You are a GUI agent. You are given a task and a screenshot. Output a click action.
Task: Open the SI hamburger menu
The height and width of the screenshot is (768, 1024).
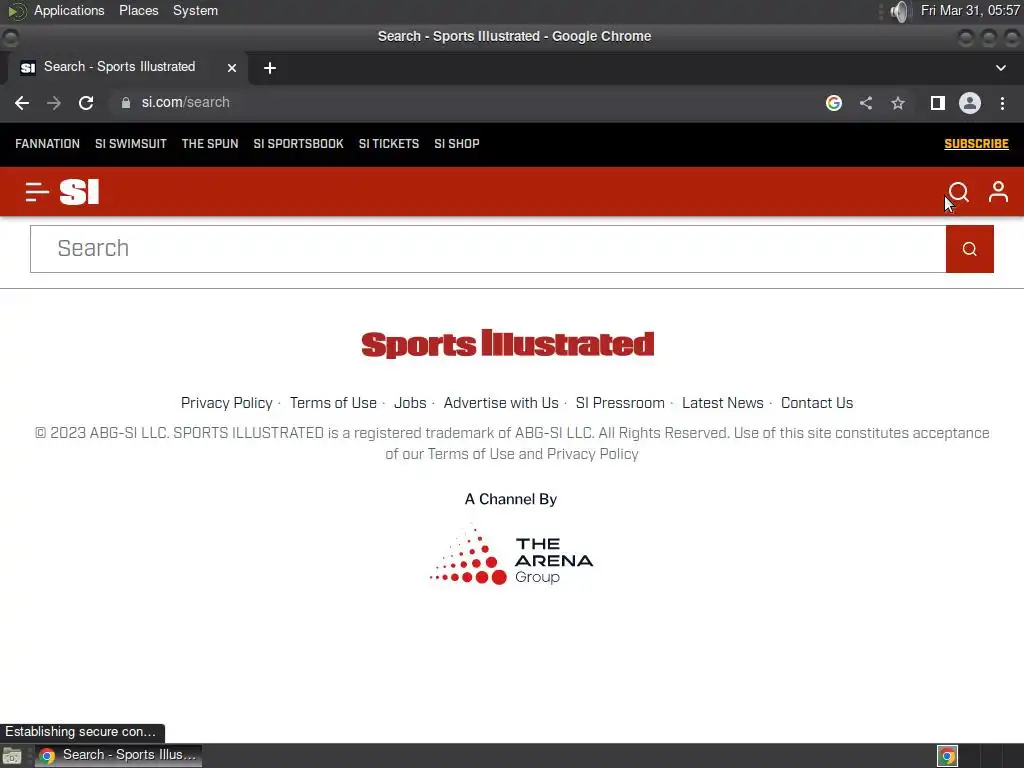(x=37, y=192)
